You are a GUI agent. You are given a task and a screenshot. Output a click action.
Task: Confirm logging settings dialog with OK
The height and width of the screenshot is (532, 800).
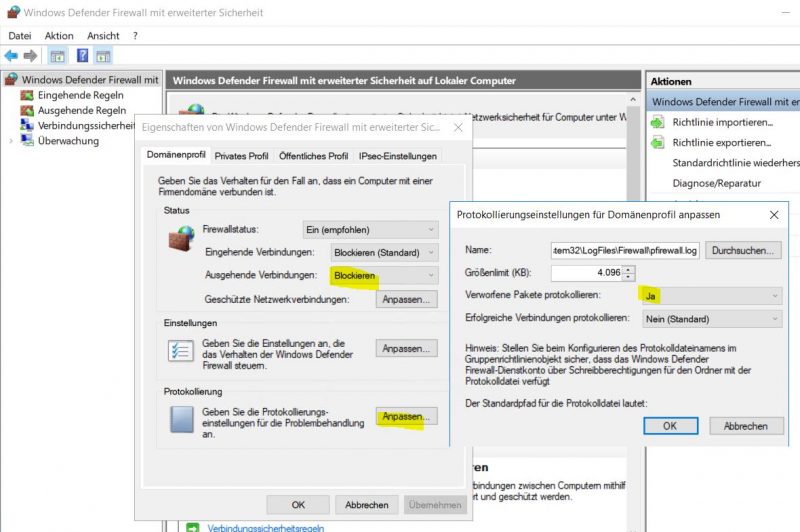(x=670, y=426)
